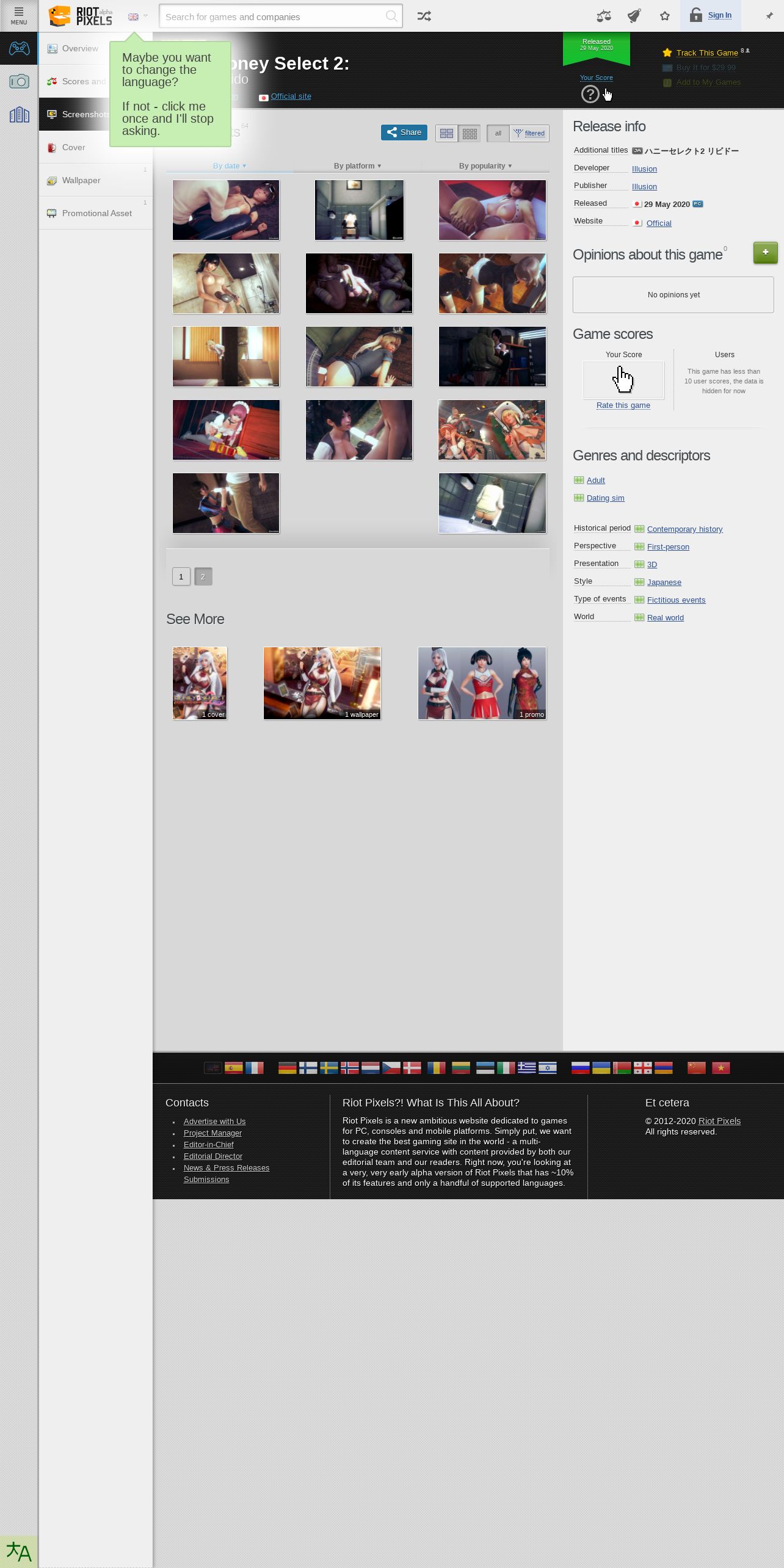Click the padlock sign-in icon
The image size is (784, 1568).
[695, 15]
